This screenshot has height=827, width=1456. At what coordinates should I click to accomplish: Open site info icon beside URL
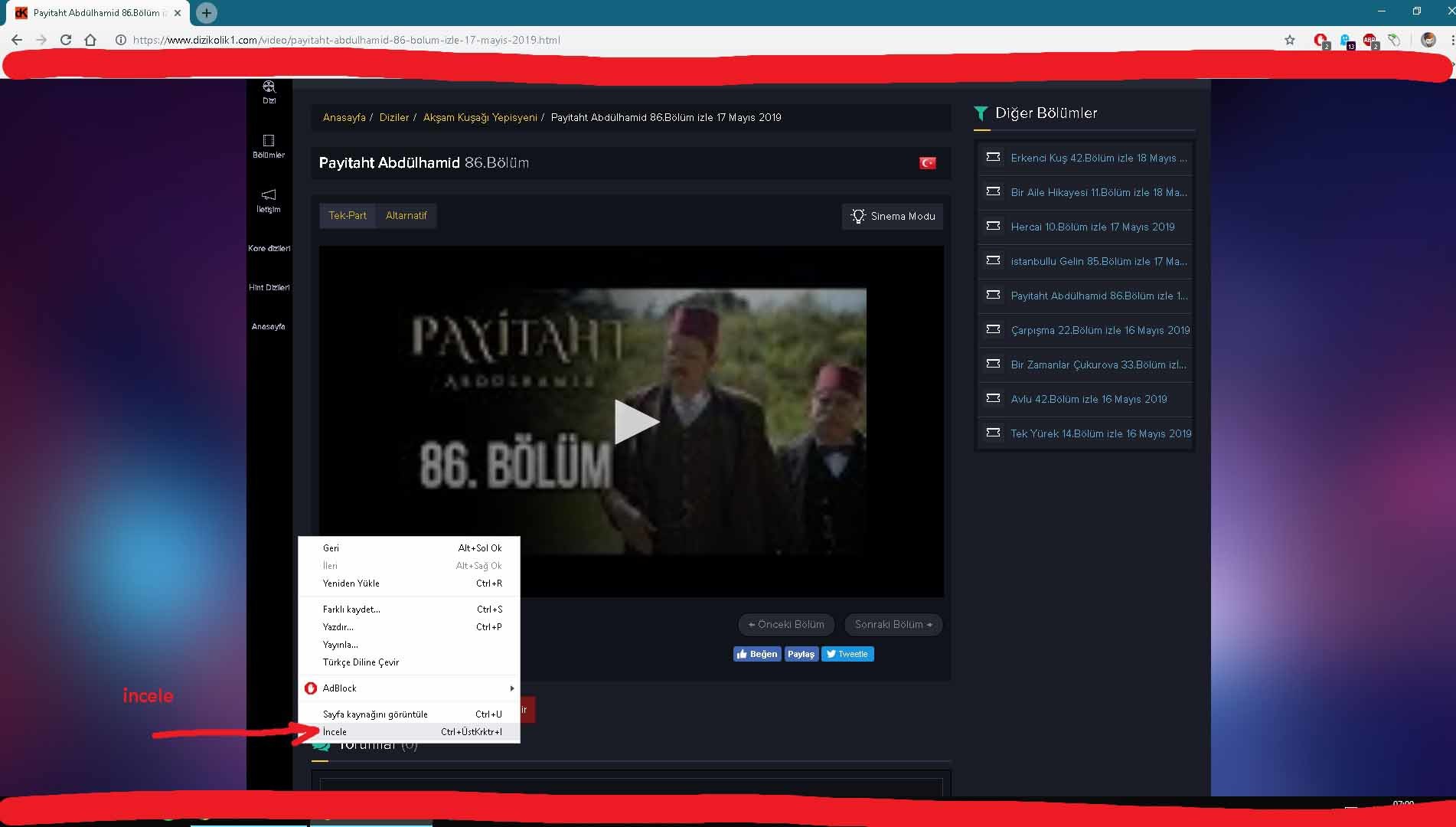[121, 40]
